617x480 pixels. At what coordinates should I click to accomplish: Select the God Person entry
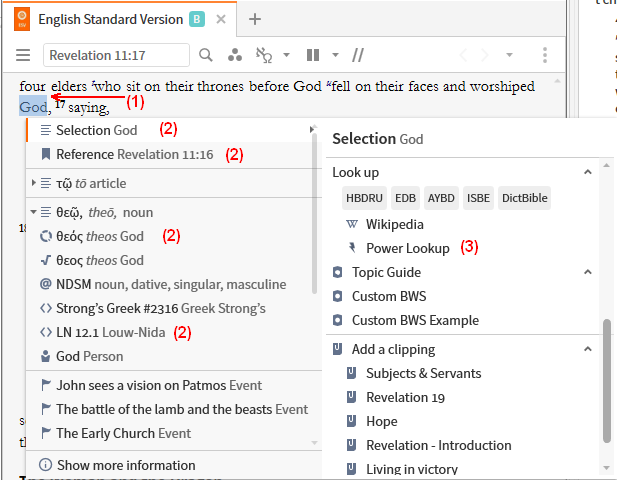(x=172, y=356)
